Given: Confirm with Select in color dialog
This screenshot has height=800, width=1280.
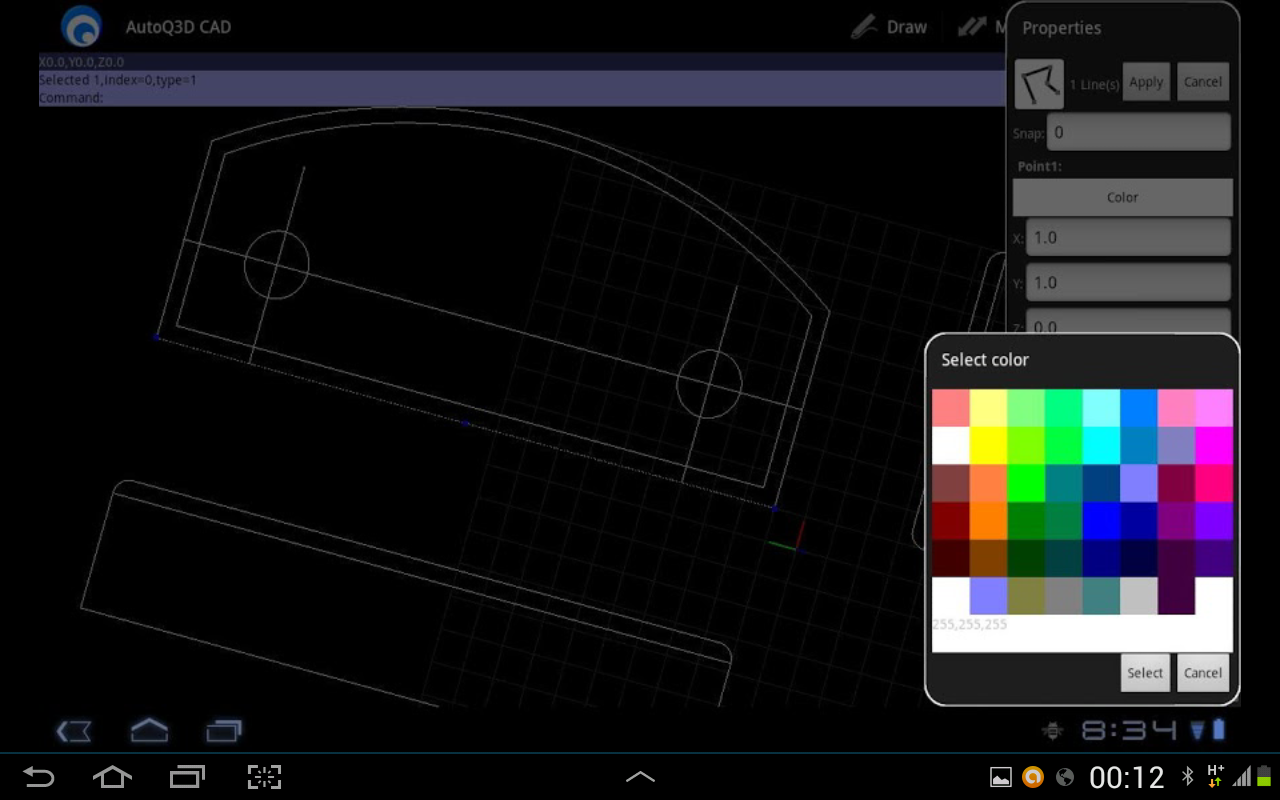Looking at the screenshot, I should click(1145, 673).
